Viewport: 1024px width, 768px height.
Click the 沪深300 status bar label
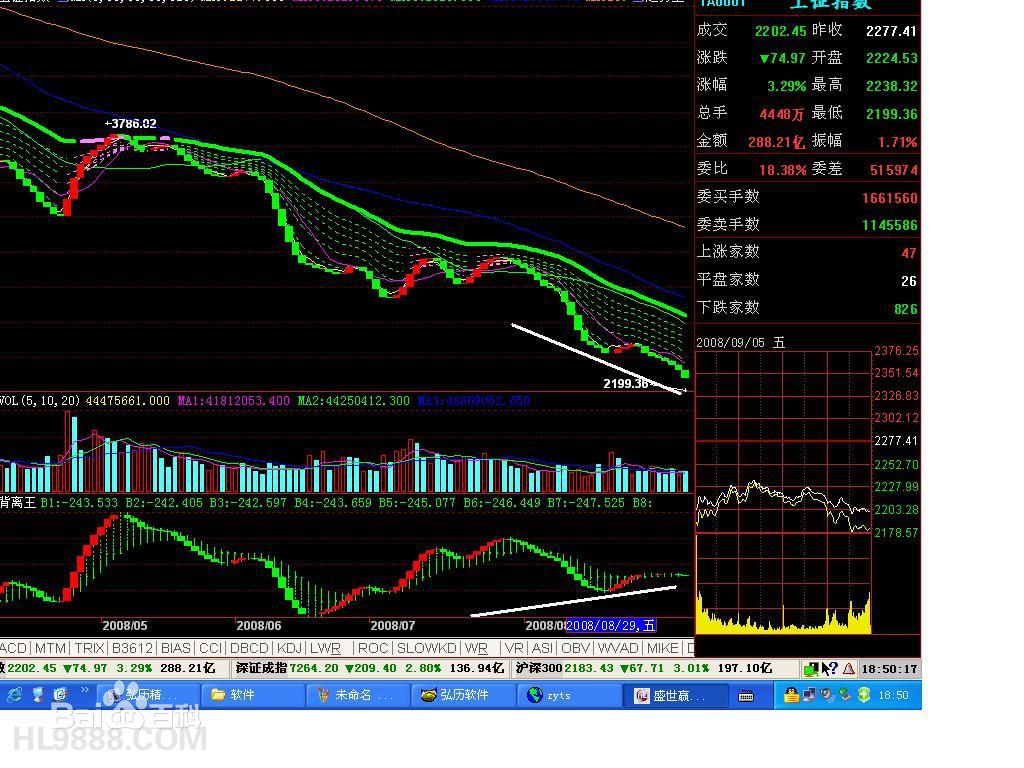pos(539,668)
